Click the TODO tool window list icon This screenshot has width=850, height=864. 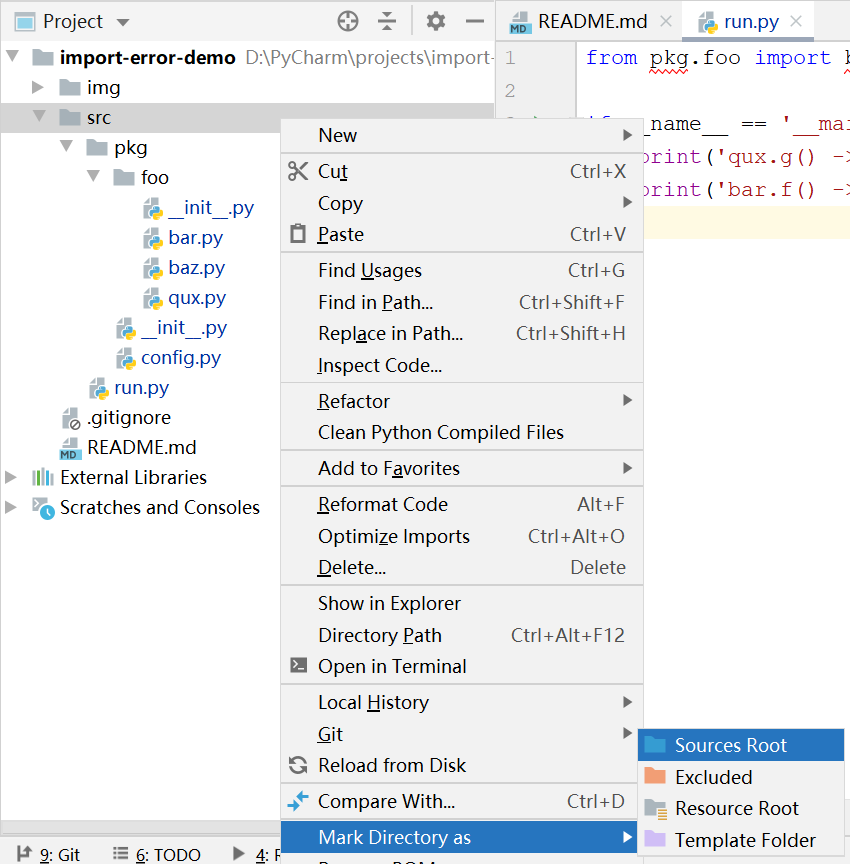click(120, 854)
